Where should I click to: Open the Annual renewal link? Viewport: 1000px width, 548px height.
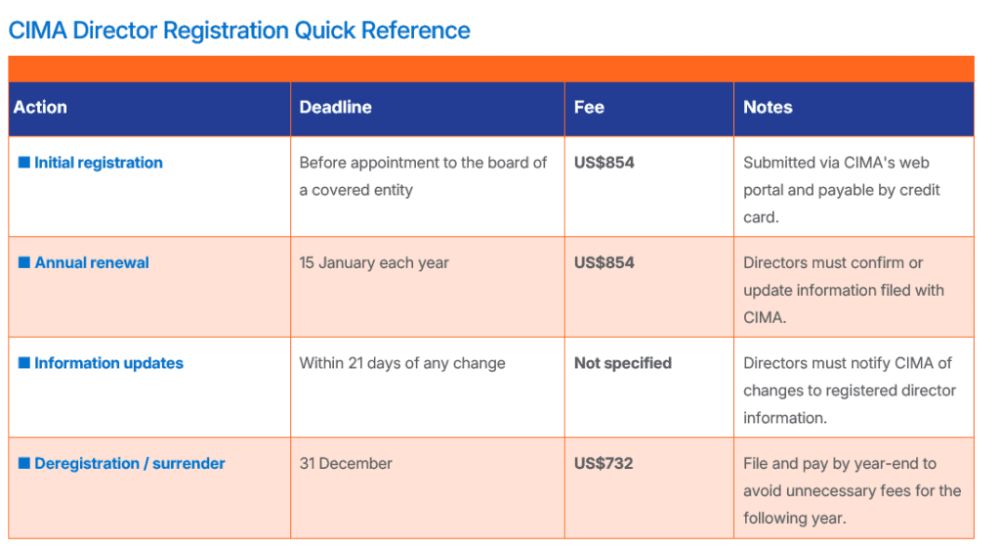pos(92,262)
